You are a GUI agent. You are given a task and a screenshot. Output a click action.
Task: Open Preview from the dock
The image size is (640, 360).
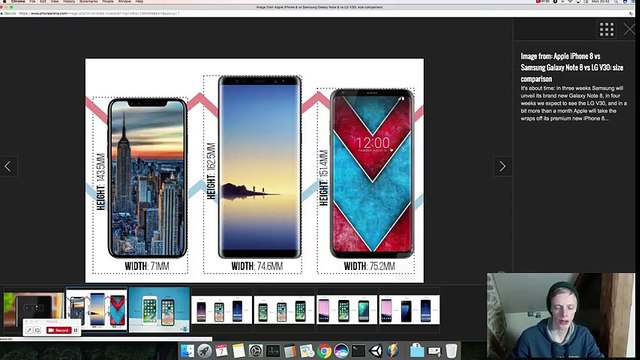[307, 351]
